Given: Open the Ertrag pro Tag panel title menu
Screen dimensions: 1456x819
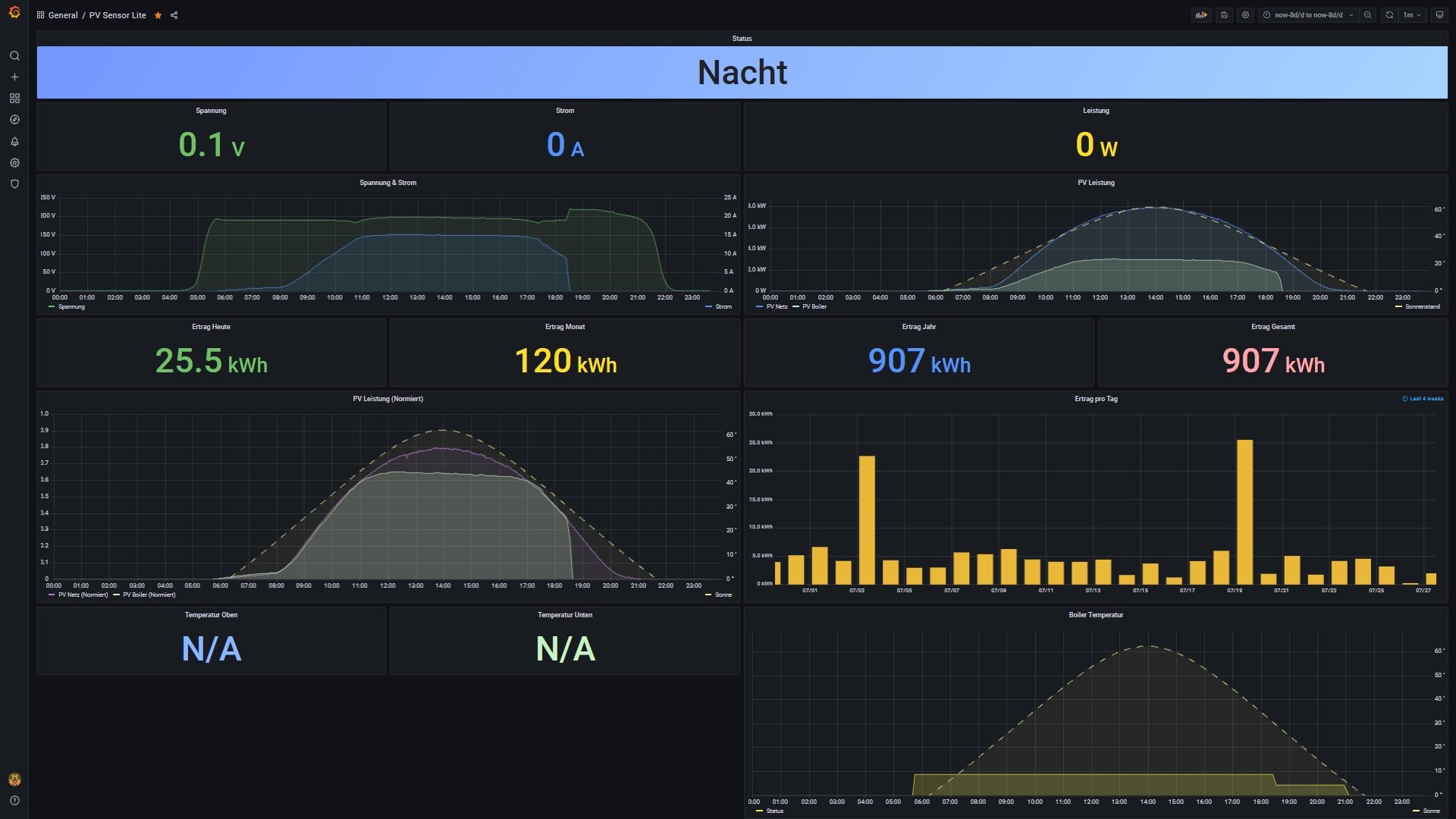Looking at the screenshot, I should pos(1095,399).
